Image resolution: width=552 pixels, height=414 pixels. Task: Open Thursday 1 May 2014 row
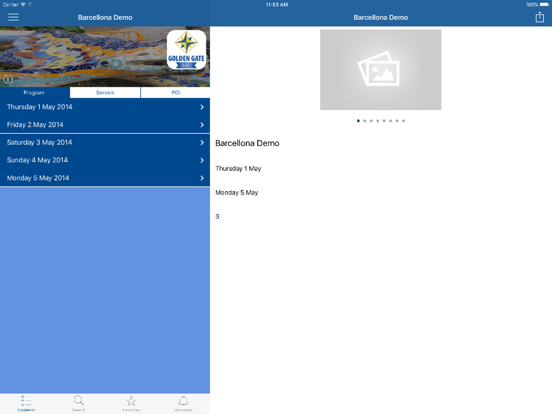pyautogui.click(x=105, y=107)
